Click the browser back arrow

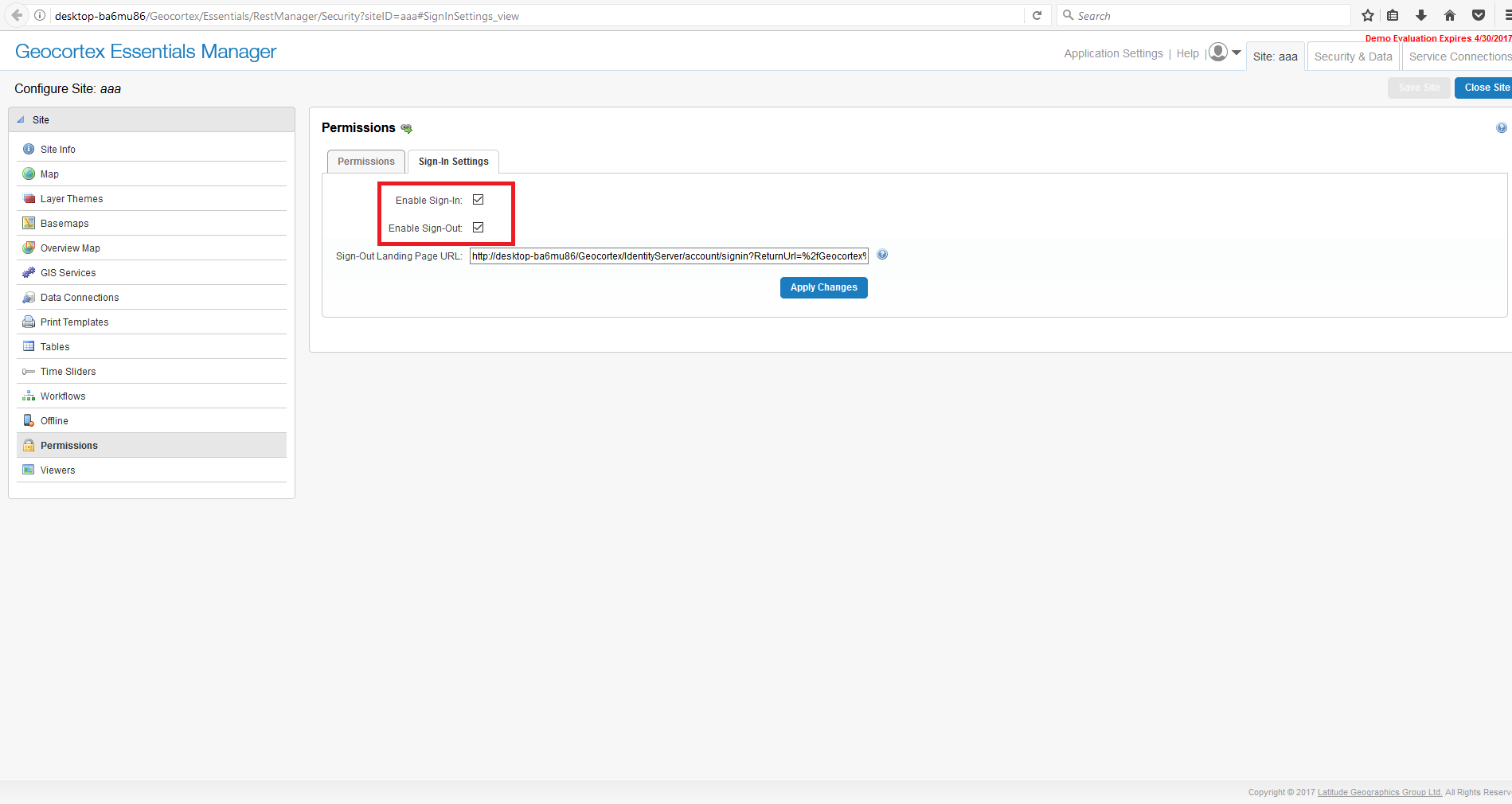(17, 15)
